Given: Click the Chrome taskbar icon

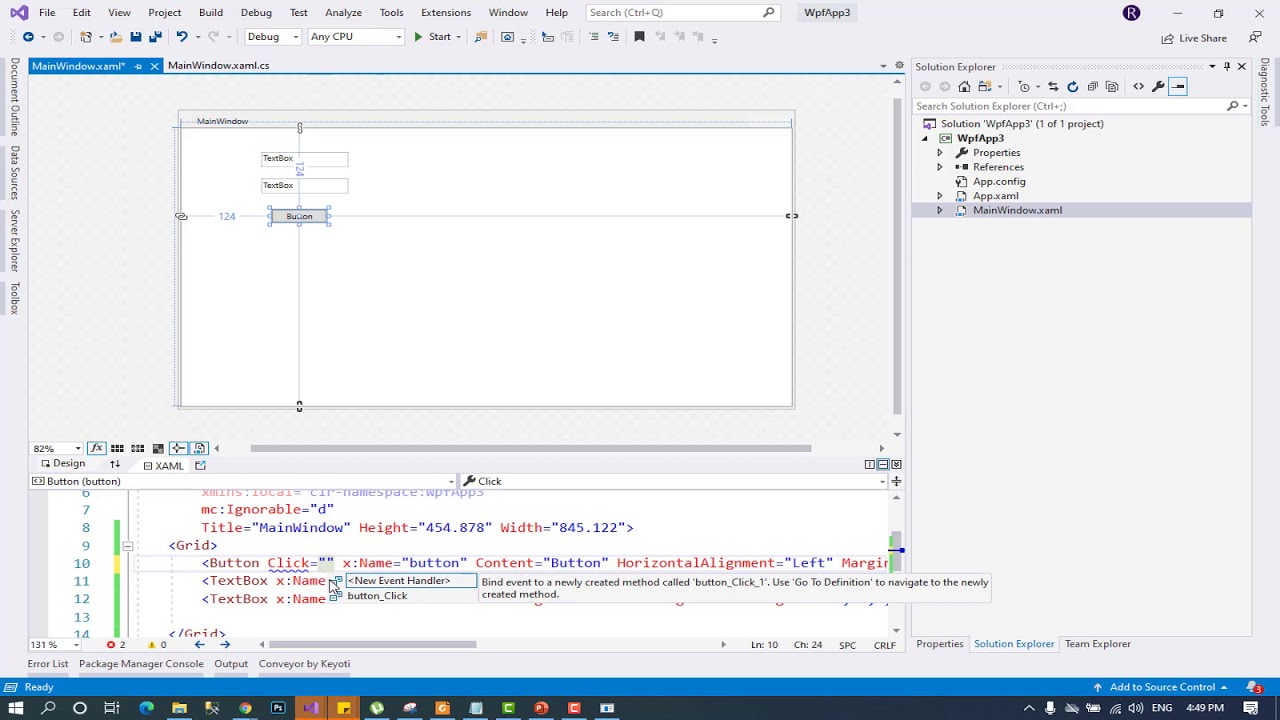Looking at the screenshot, I should pos(245,708).
